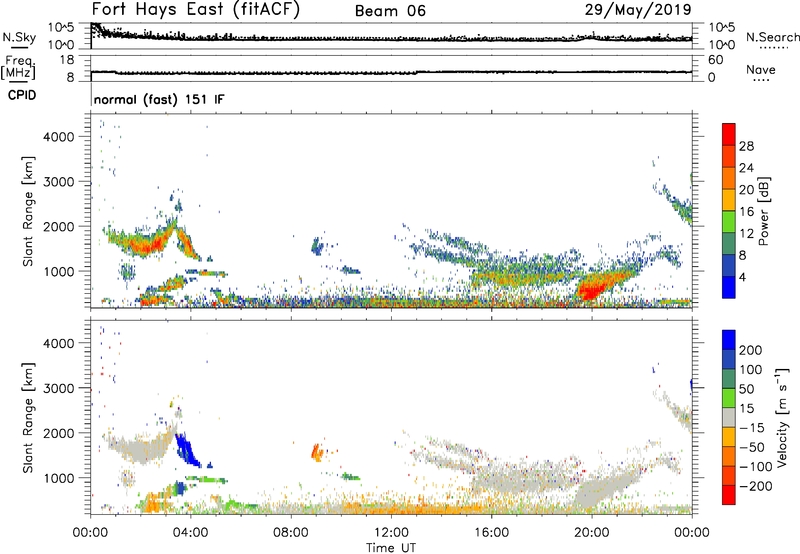
Task: Click the "normal (fast) 151 IF" mode text
Action: [x=159, y=99]
